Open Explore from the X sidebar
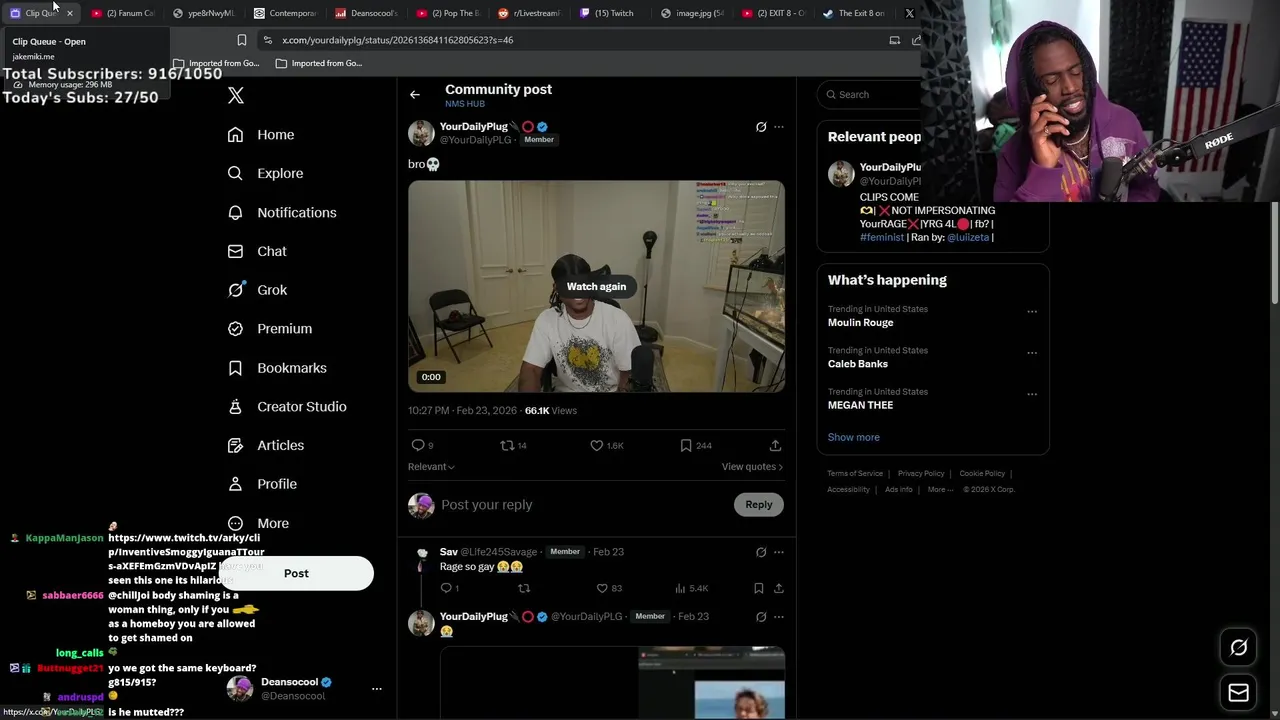Viewport: 1280px width, 720px height. (265, 173)
